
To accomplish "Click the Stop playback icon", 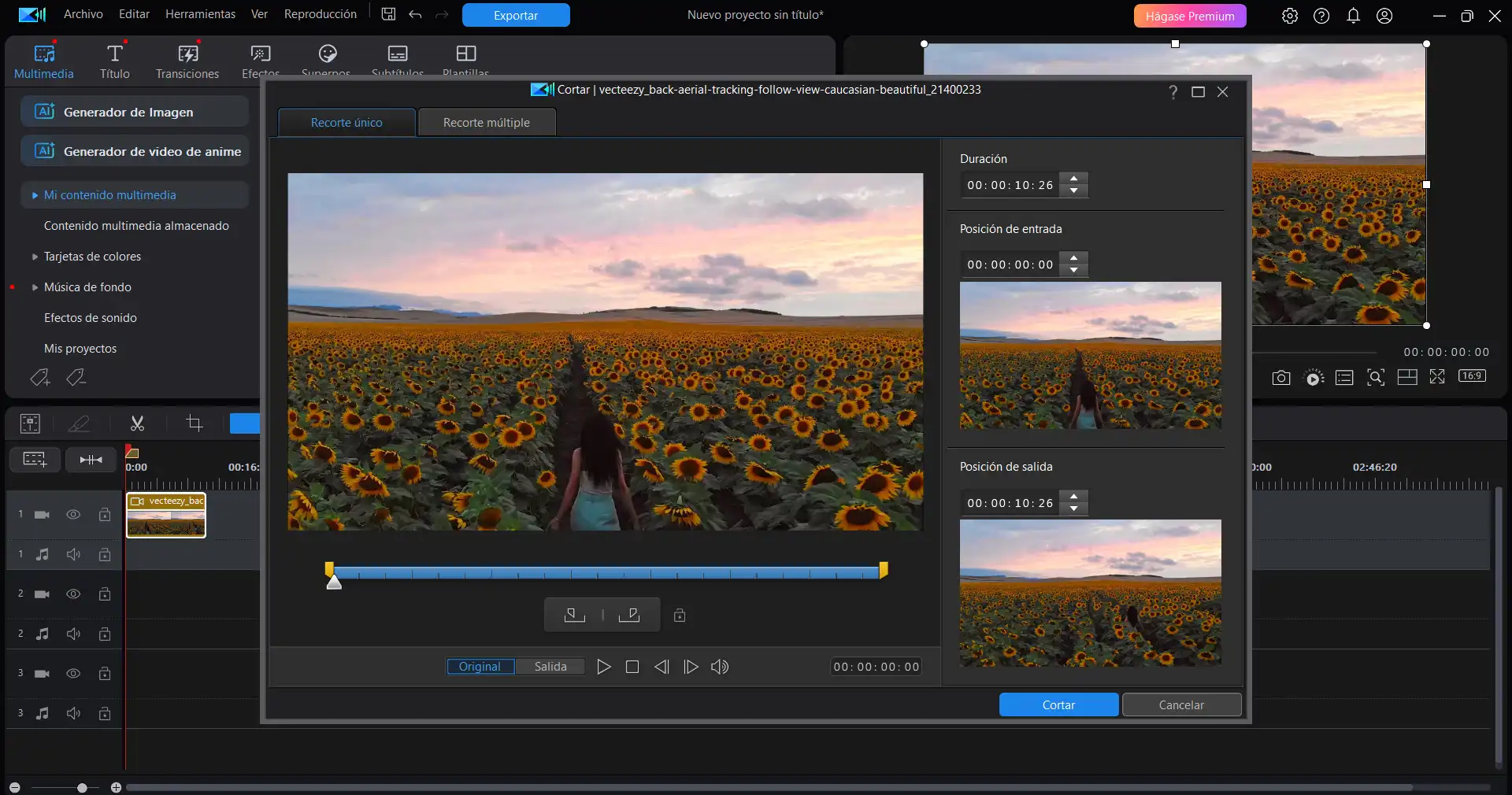I will 632,667.
